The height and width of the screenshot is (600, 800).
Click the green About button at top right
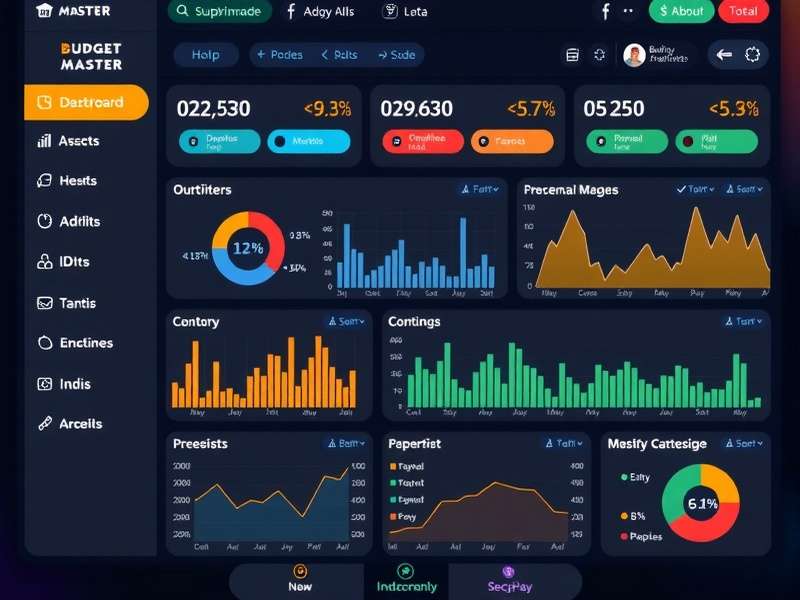tap(680, 12)
